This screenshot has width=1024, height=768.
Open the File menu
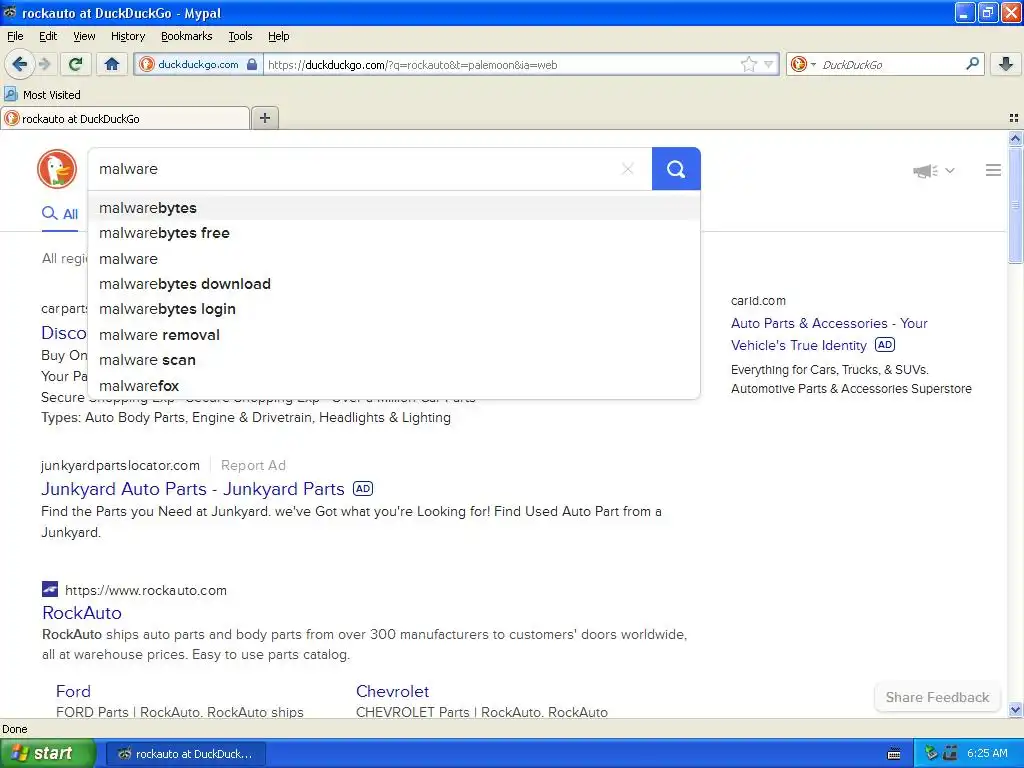(x=15, y=36)
